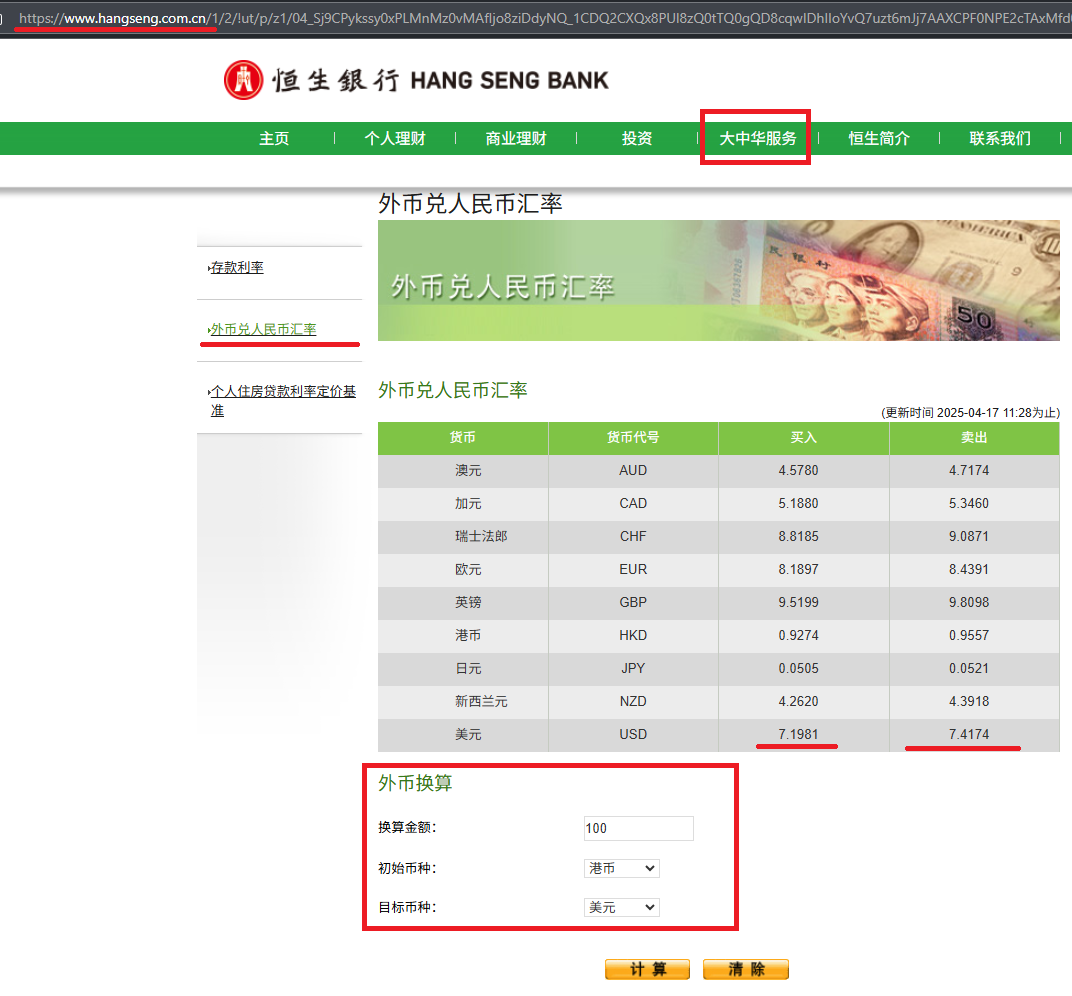Open the 商业理财 navigation menu item
The image size is (1072, 996).
click(x=516, y=139)
